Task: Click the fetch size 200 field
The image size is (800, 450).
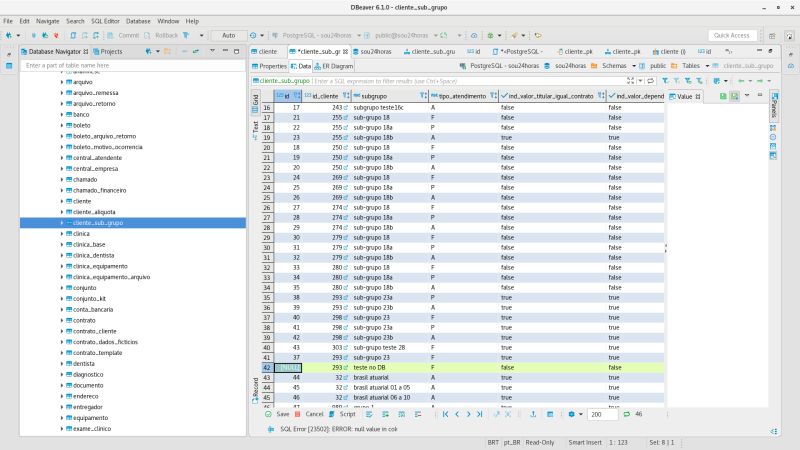Action: coord(602,414)
